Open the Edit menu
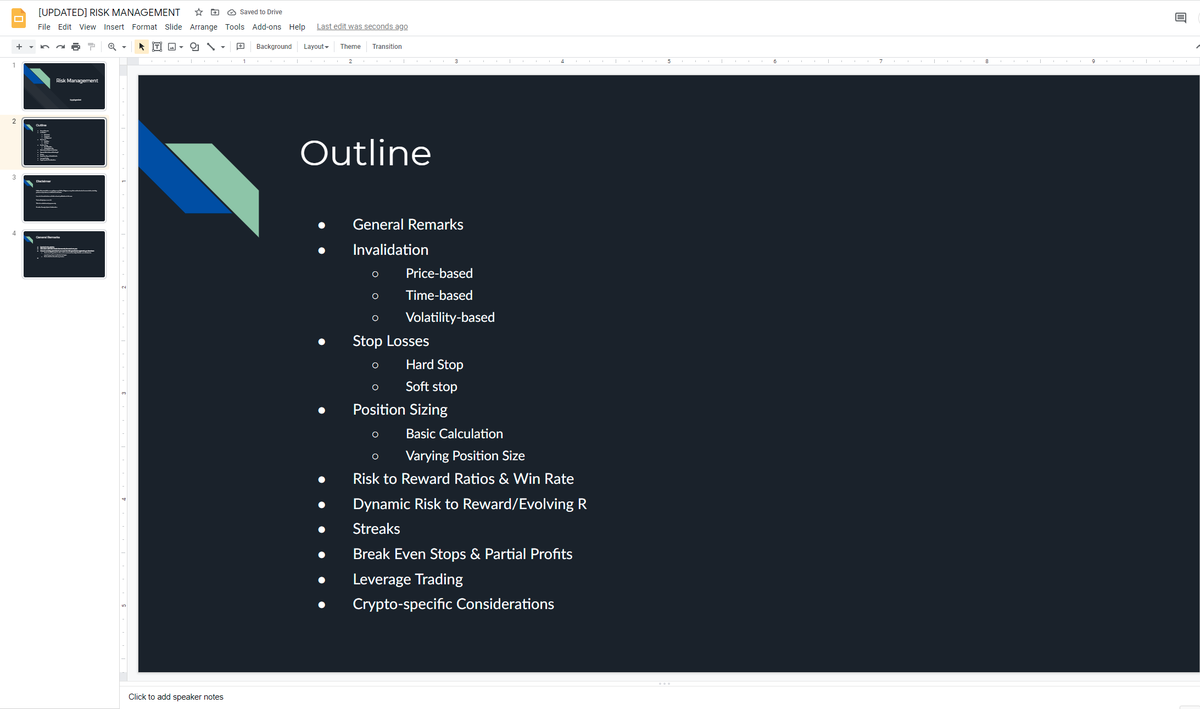 (65, 27)
